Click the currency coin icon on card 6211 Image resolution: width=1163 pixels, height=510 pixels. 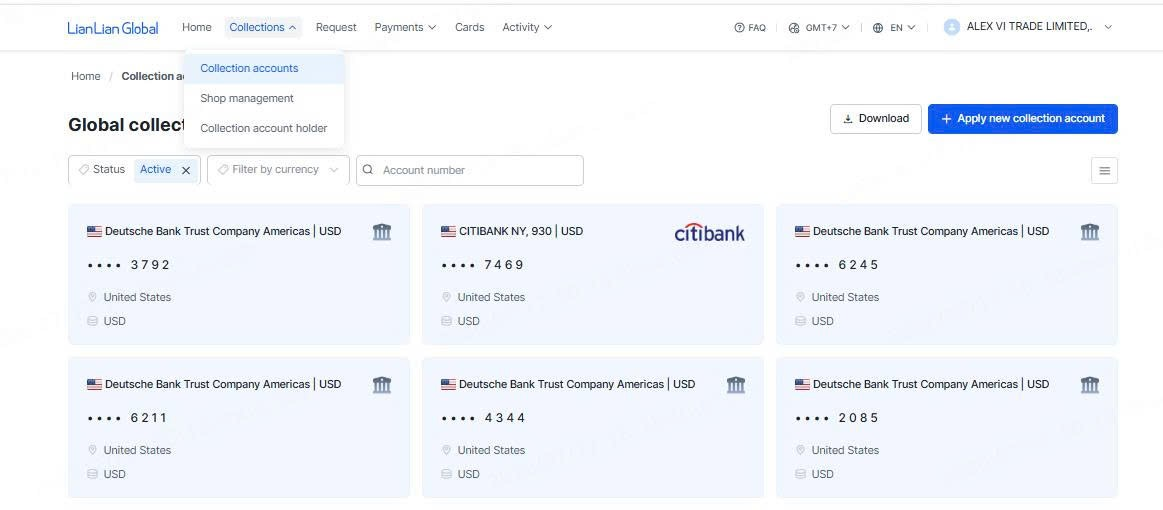(93, 474)
